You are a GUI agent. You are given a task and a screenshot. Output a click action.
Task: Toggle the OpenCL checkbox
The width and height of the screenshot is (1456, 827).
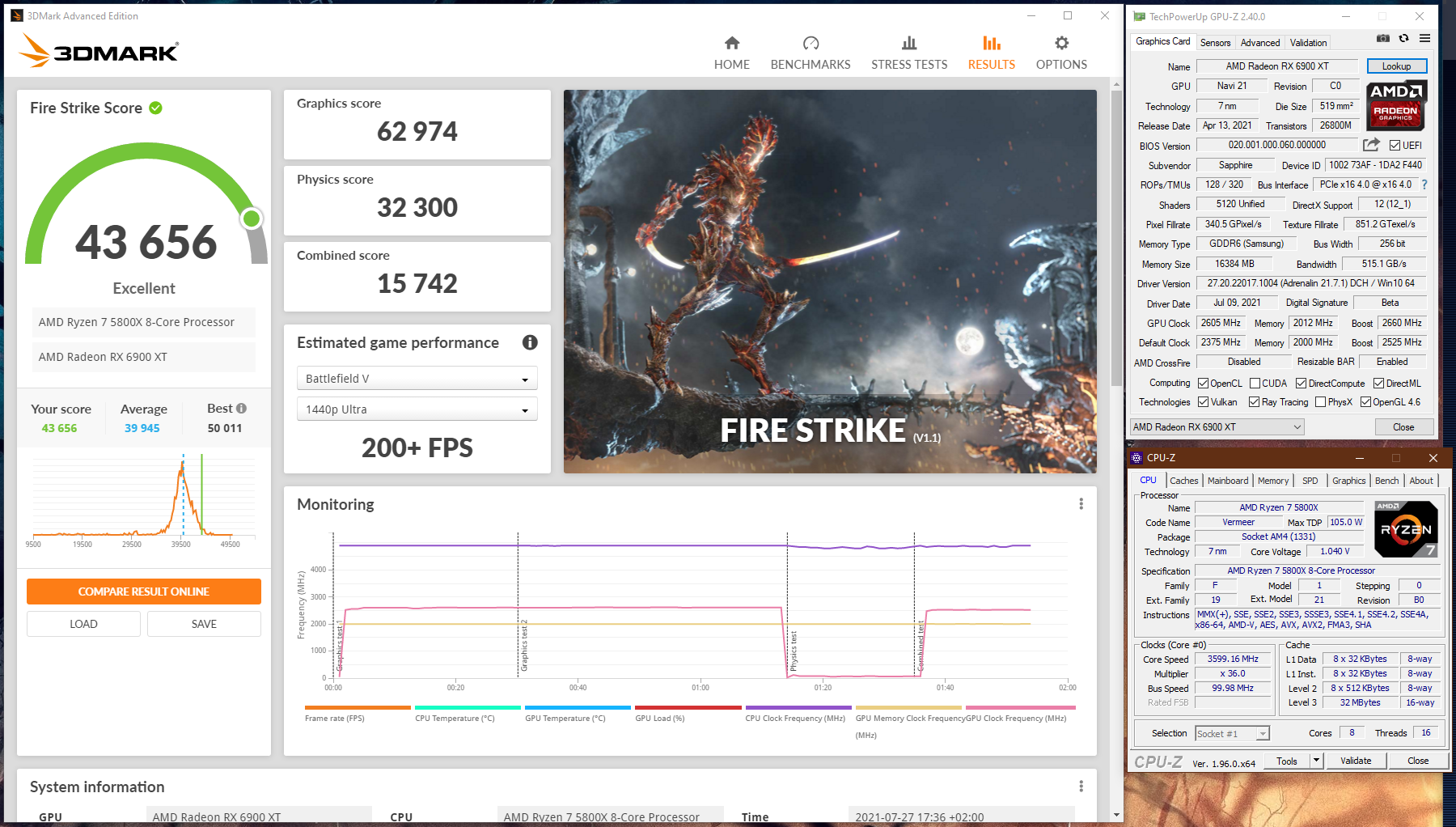click(1204, 384)
